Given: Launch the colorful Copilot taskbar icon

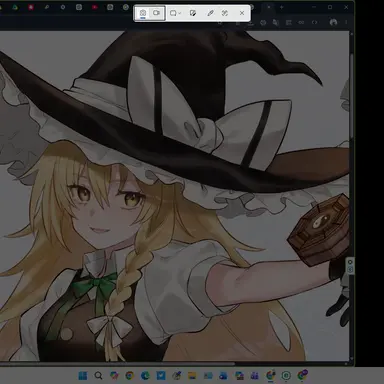Looking at the screenshot, I should pos(114,376).
